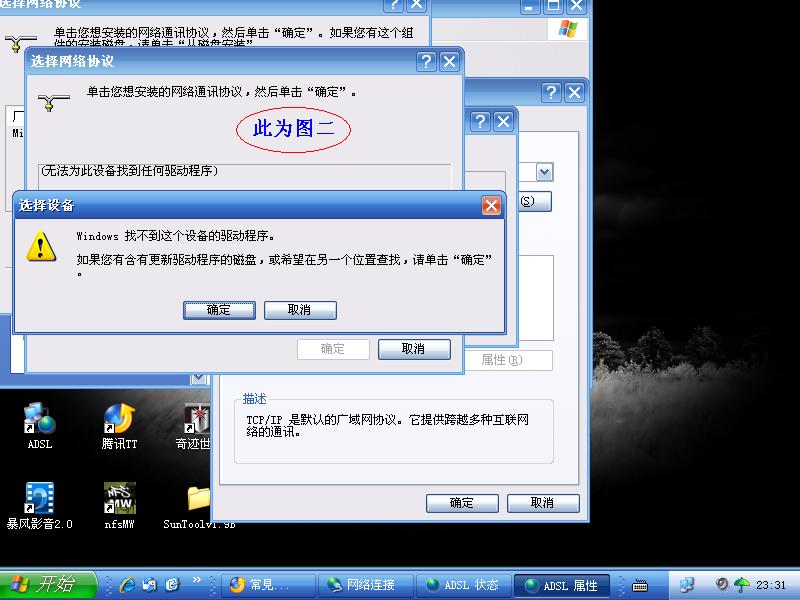Click the TCP/IP description text under 描述
Screen dimensions: 800x600
point(388,426)
